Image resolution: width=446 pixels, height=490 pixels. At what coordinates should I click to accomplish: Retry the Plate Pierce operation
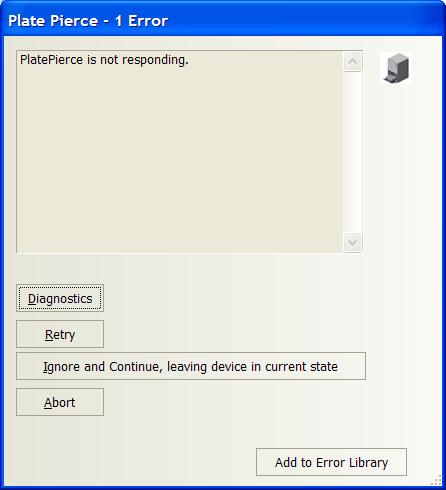[60, 334]
